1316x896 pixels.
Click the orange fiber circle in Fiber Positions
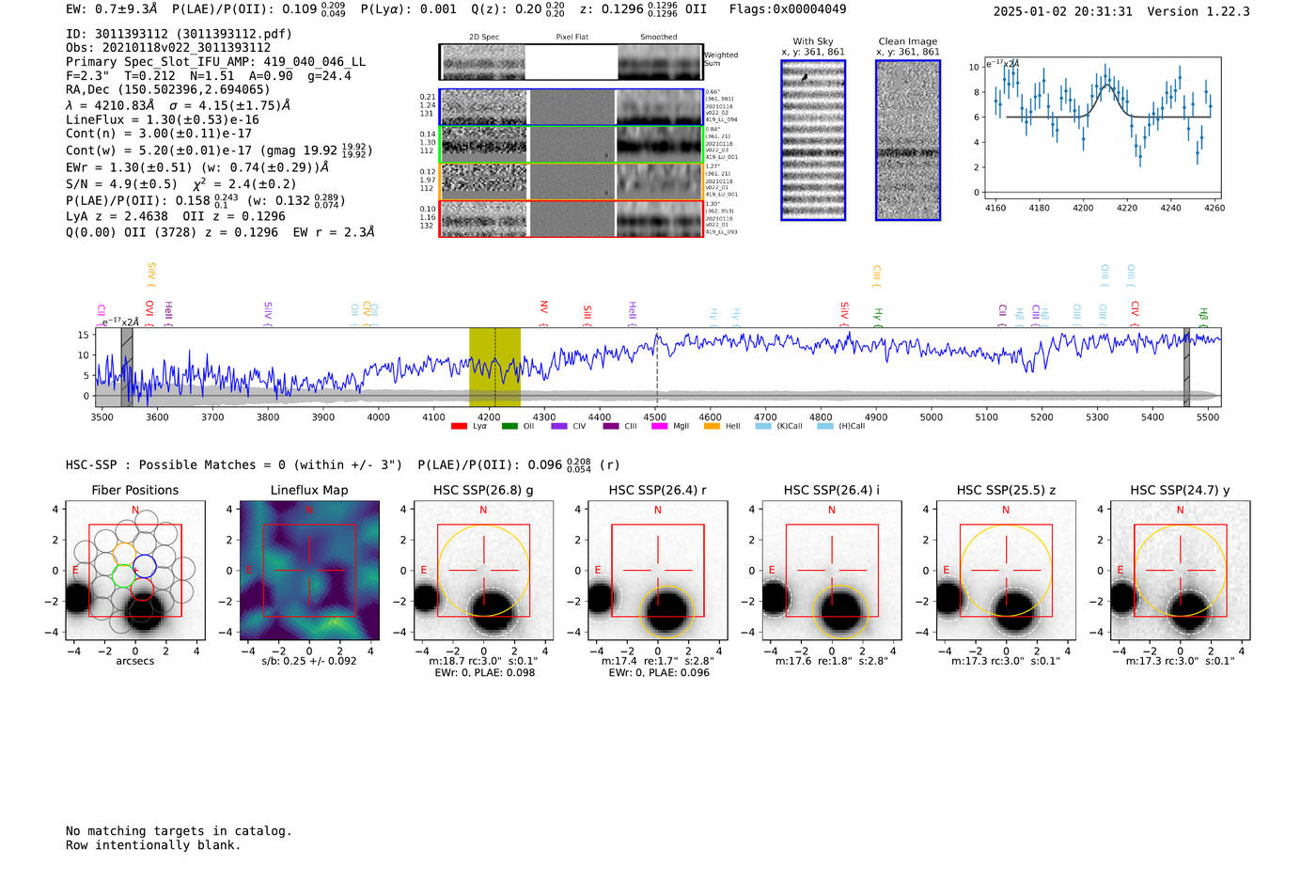(125, 555)
